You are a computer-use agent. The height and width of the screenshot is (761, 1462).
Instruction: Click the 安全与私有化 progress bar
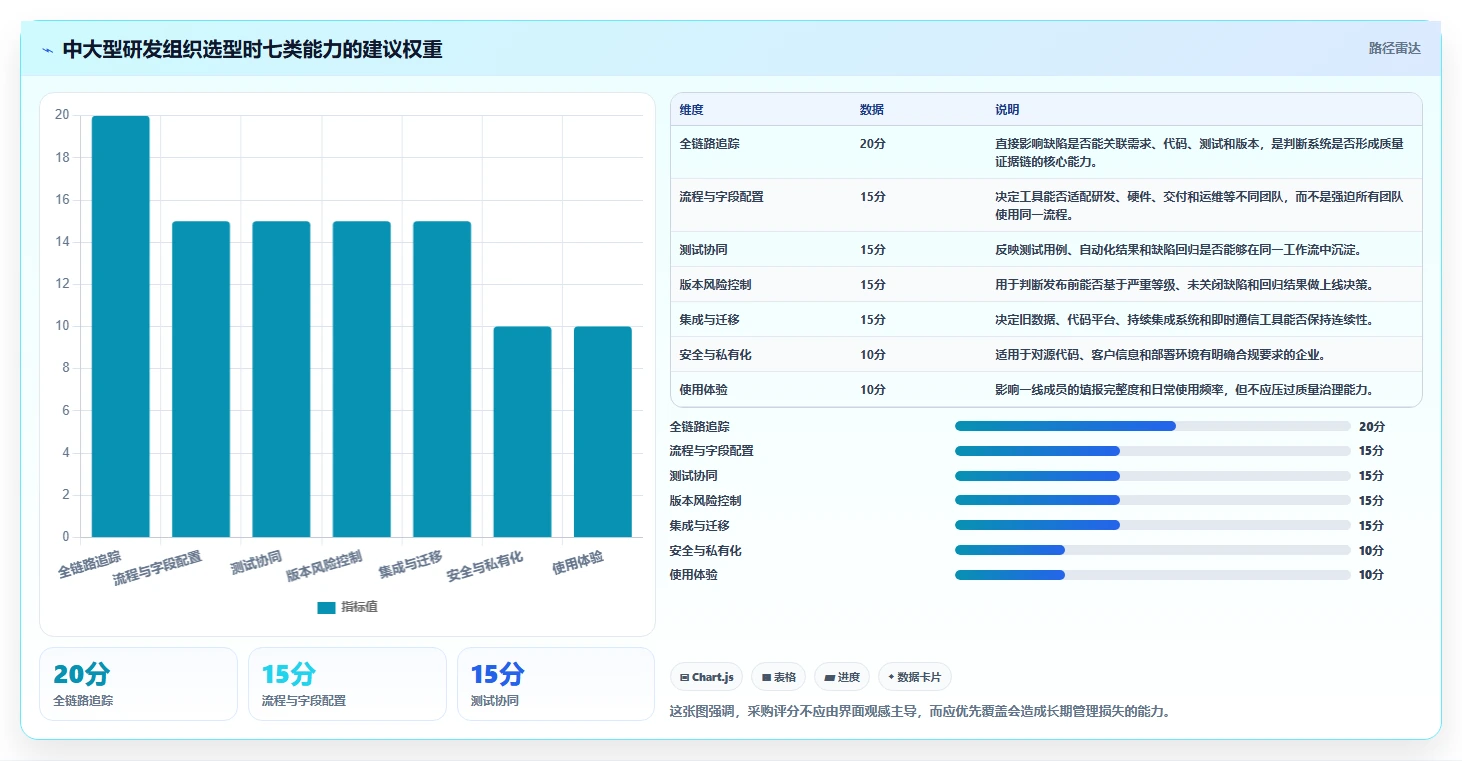coord(1152,550)
